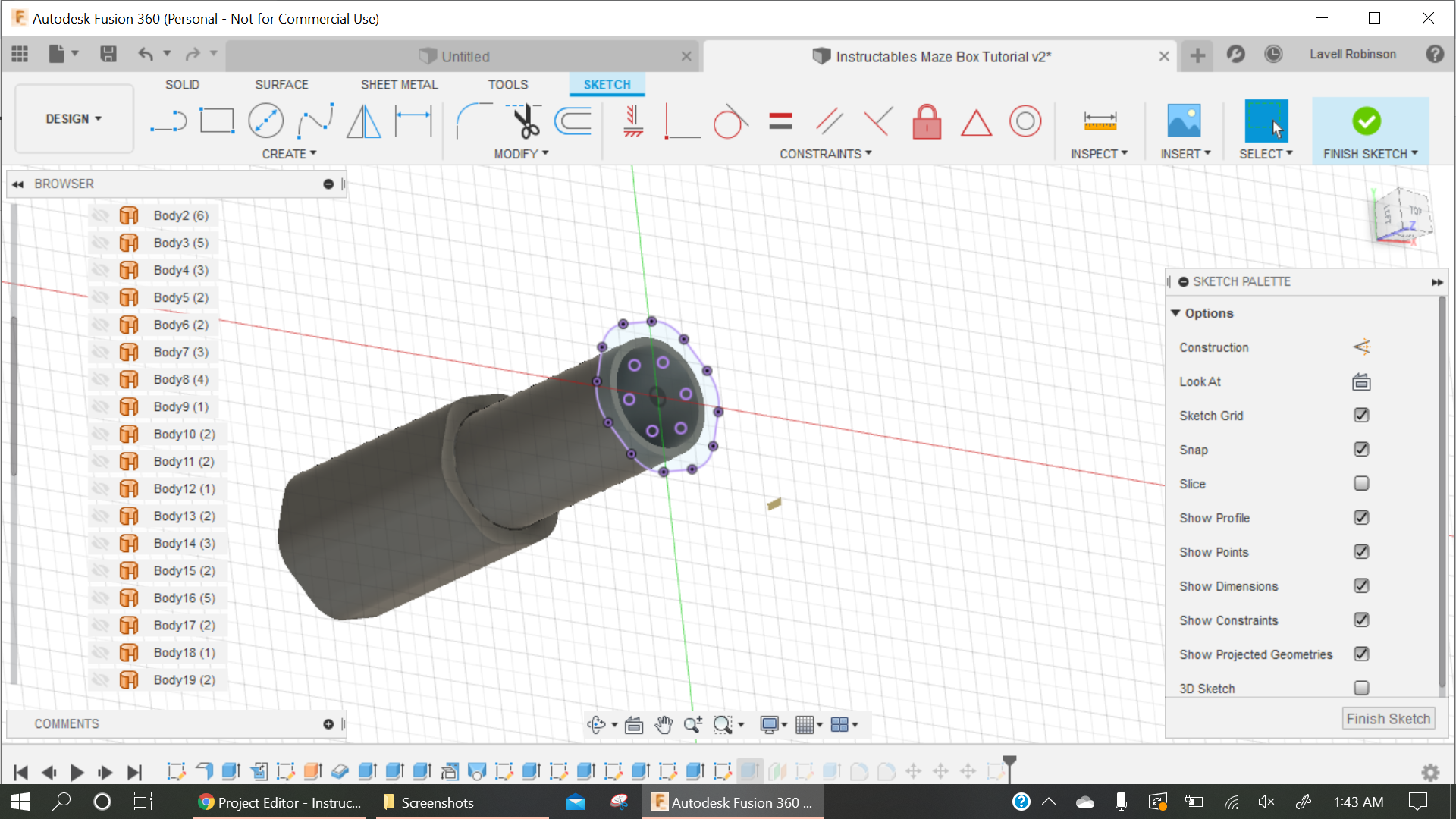Screen dimensions: 1456x819
Task: Open Chrome Project Editor taskbar item
Action: coord(280,802)
